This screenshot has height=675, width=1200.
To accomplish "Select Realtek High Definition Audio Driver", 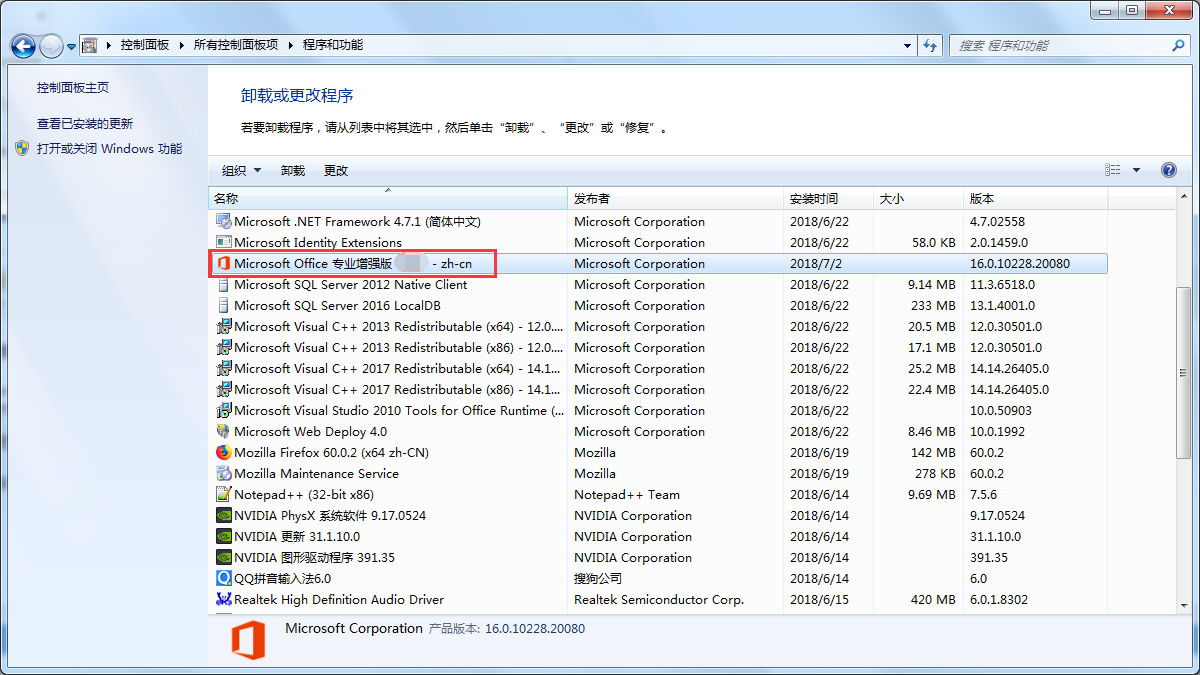I will [339, 600].
